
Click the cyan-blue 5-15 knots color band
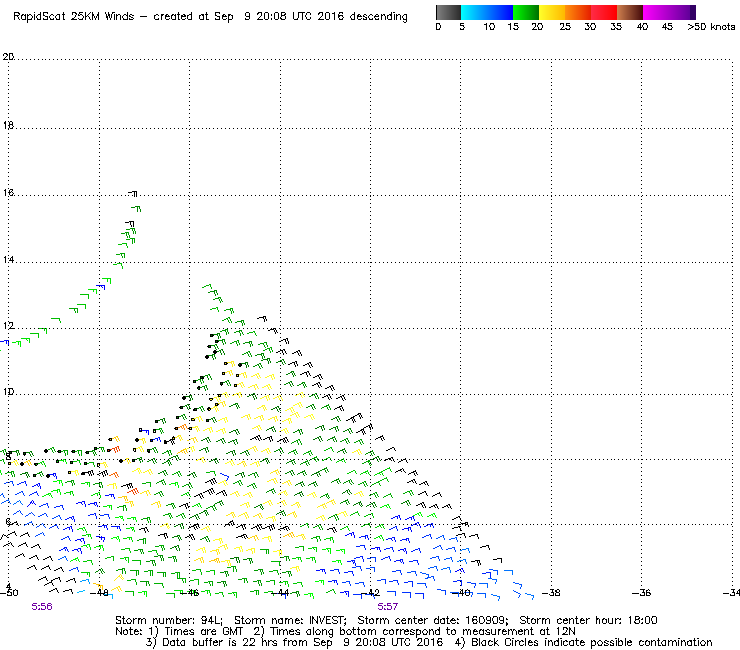(x=487, y=12)
